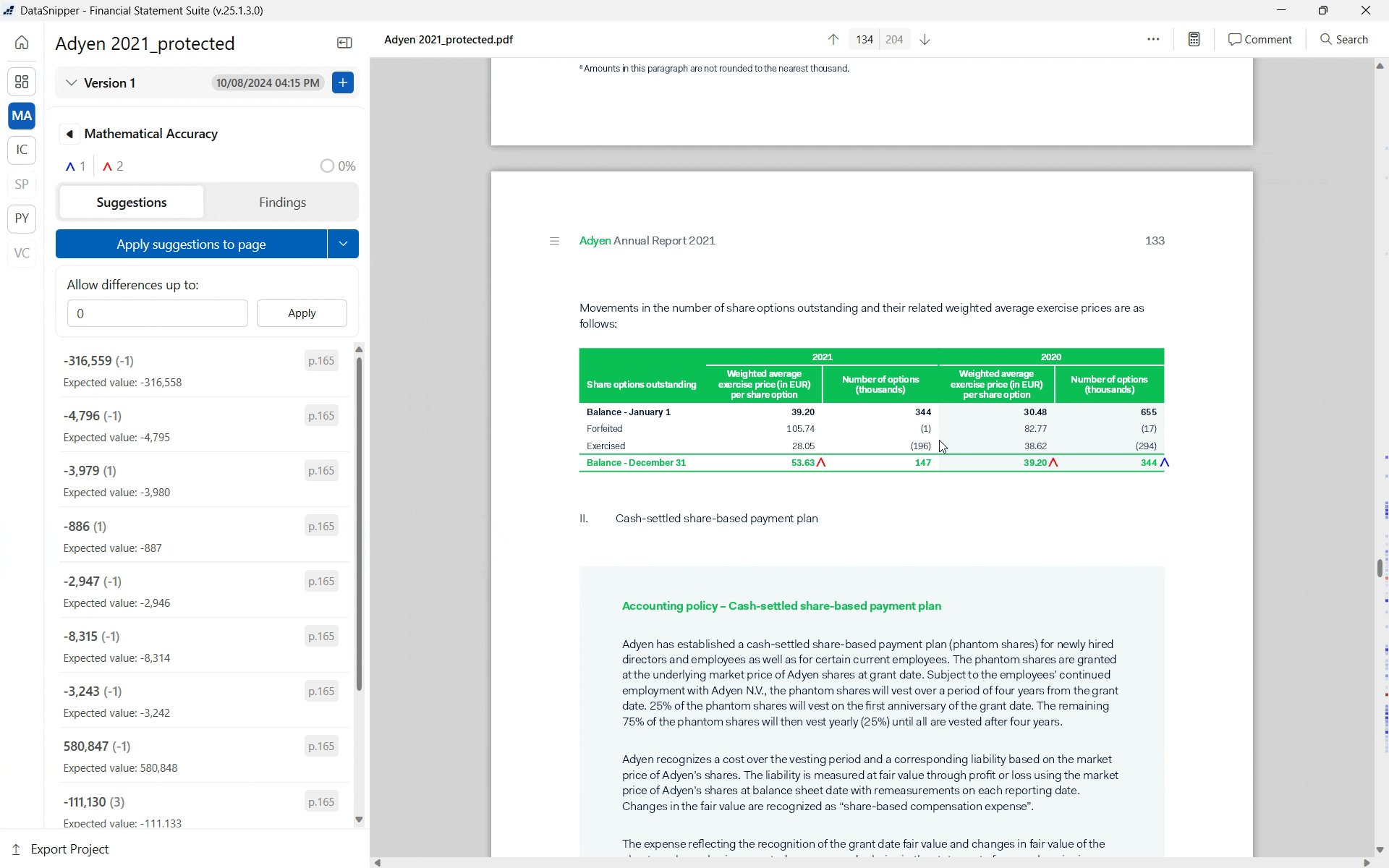The width and height of the screenshot is (1389, 868).
Task: Click p.165 tag for 580,847 suggestion
Action: click(321, 746)
